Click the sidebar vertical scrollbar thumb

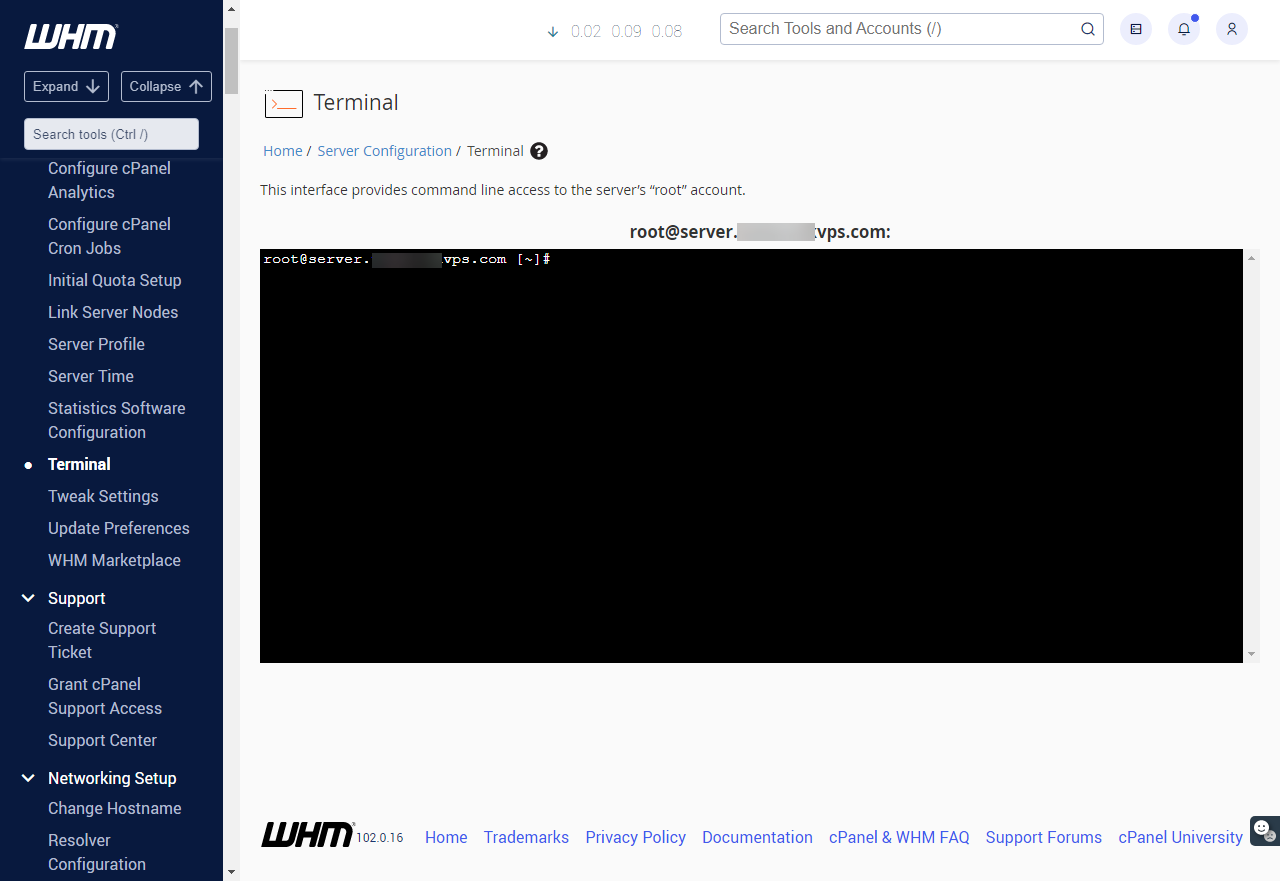point(231,60)
